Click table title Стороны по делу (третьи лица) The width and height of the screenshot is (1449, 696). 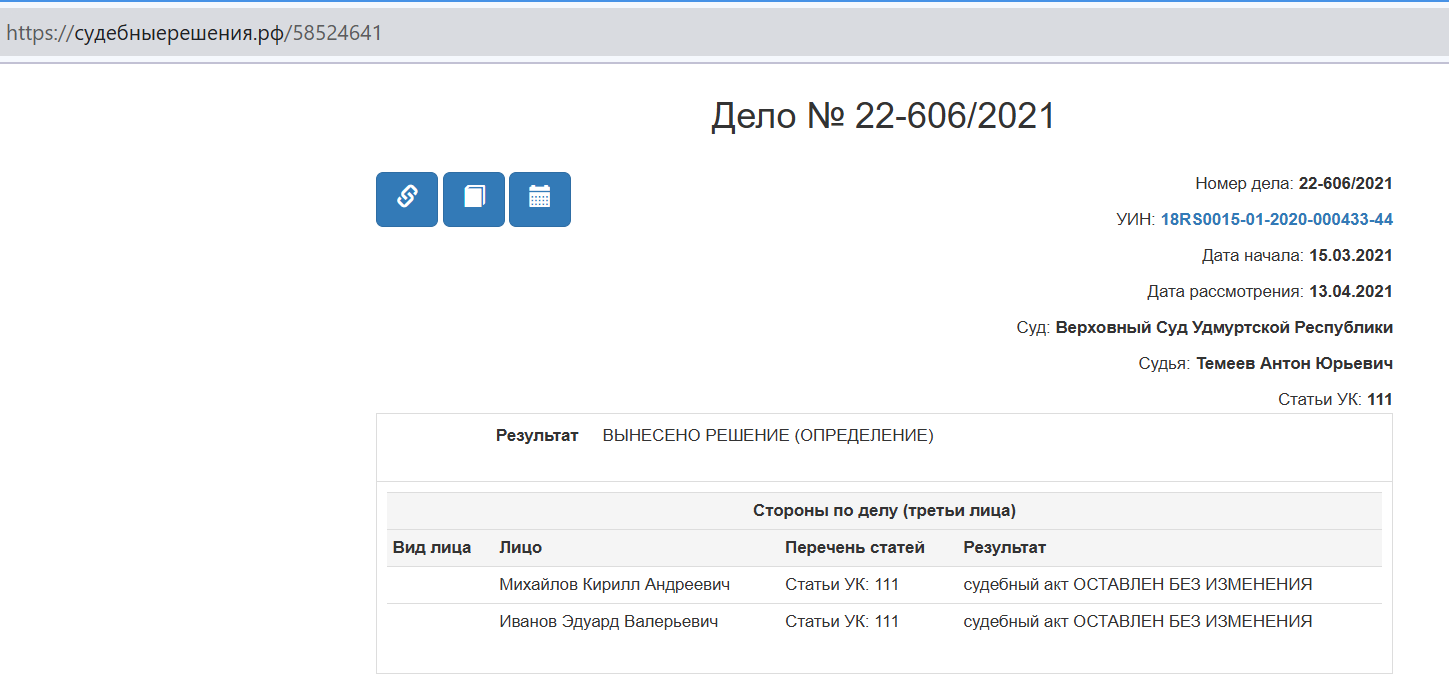click(x=884, y=511)
